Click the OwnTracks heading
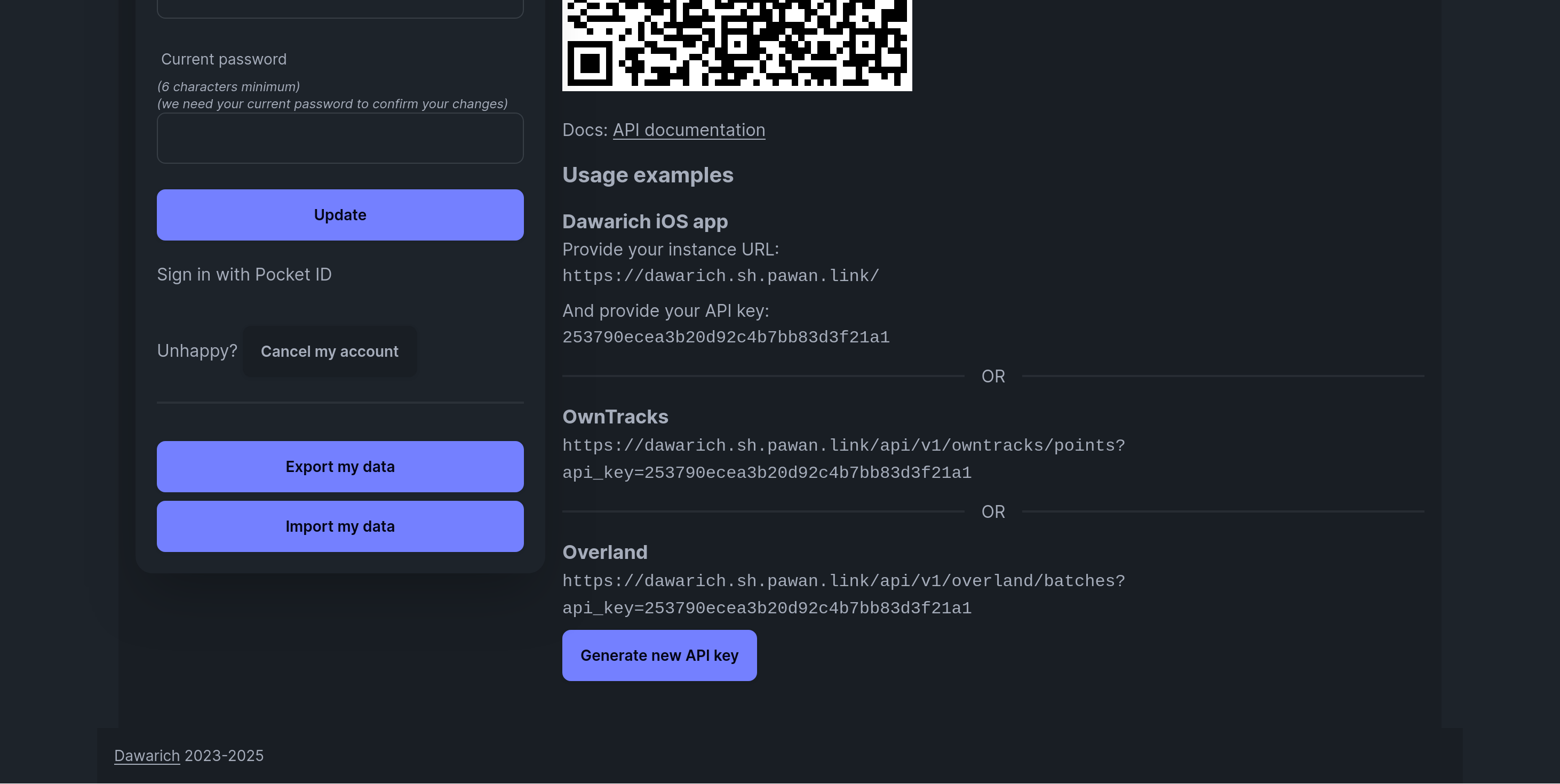Image resolution: width=1560 pixels, height=784 pixels. coord(615,416)
